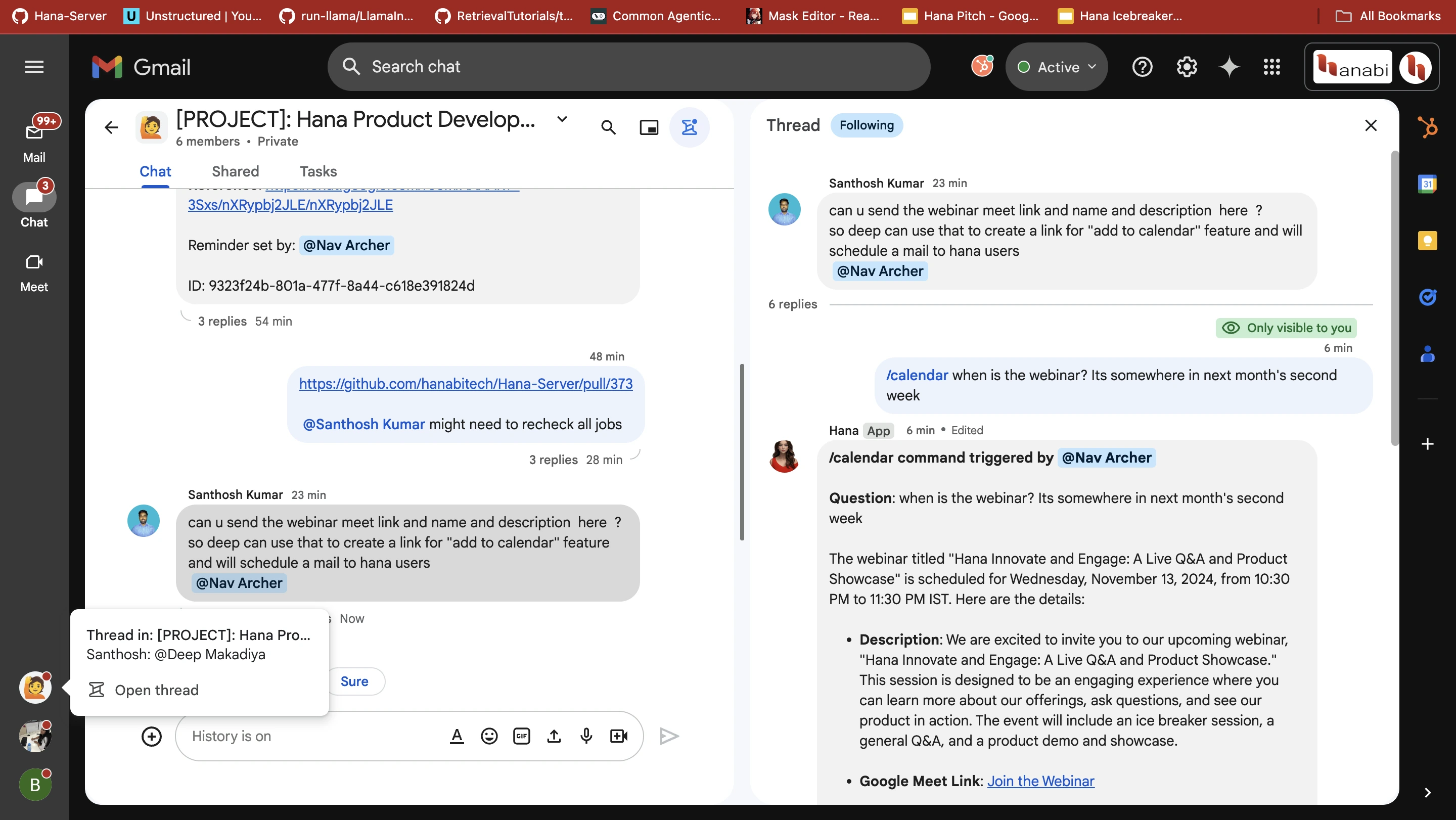1456x820 pixels.
Task: Open All Bookmarks folder
Action: 1388,16
